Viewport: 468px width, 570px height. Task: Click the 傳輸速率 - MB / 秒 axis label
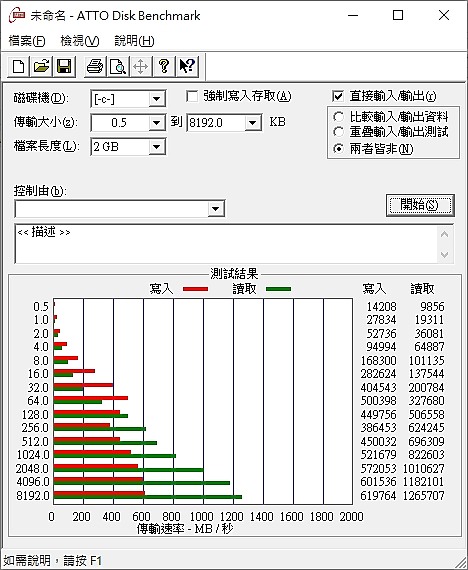click(185, 529)
